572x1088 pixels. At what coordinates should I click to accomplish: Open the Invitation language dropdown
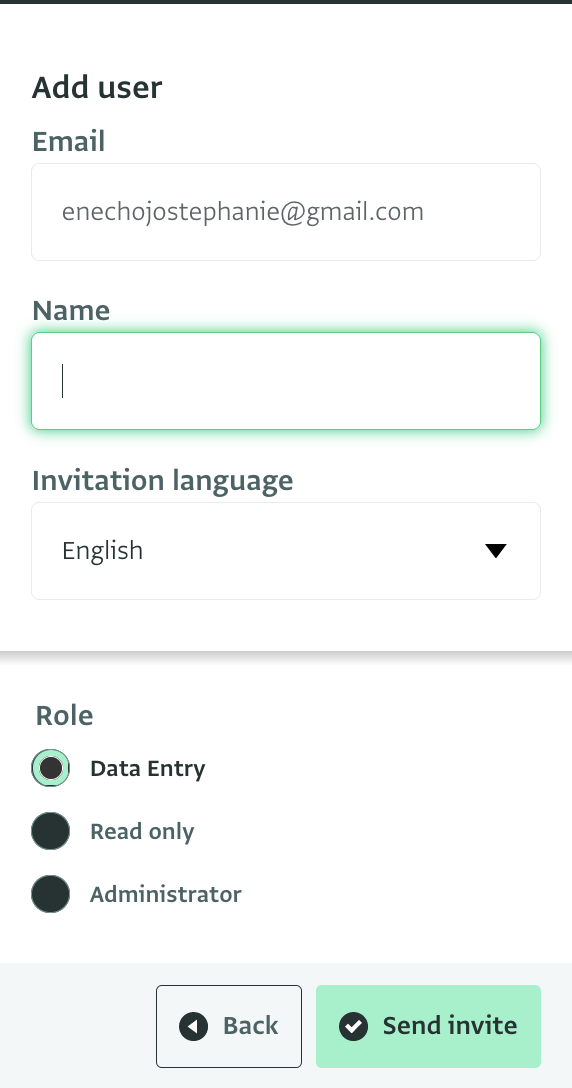coord(286,551)
